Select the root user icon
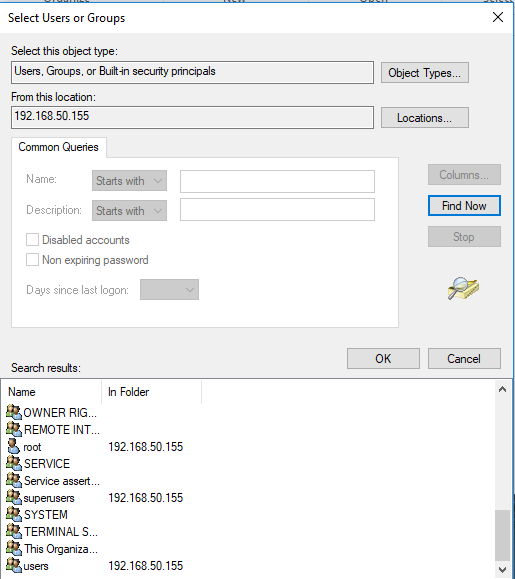Image resolution: width=515 pixels, height=579 pixels. 14,446
